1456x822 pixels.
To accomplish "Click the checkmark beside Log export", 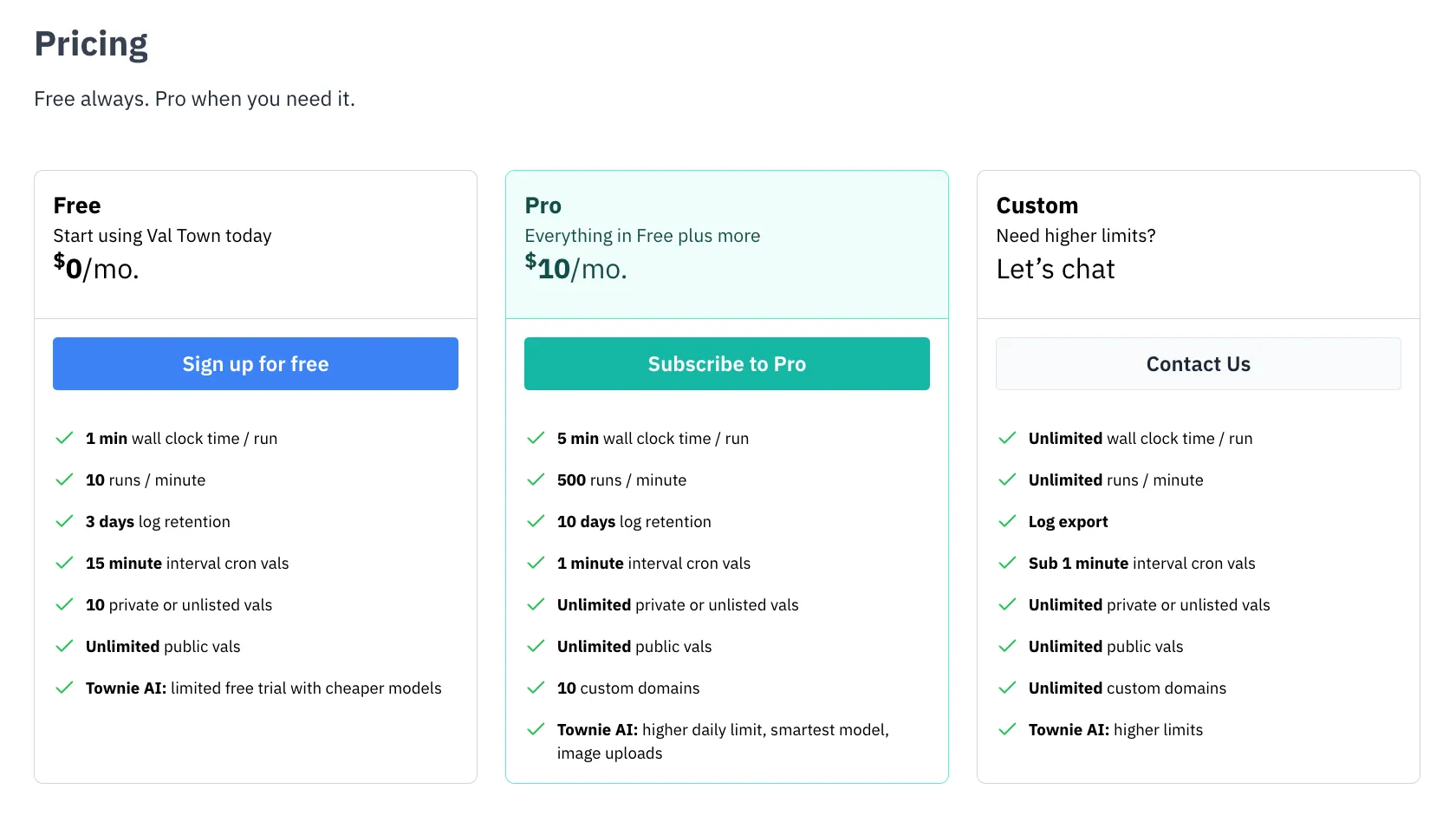I will pyautogui.click(x=1008, y=521).
